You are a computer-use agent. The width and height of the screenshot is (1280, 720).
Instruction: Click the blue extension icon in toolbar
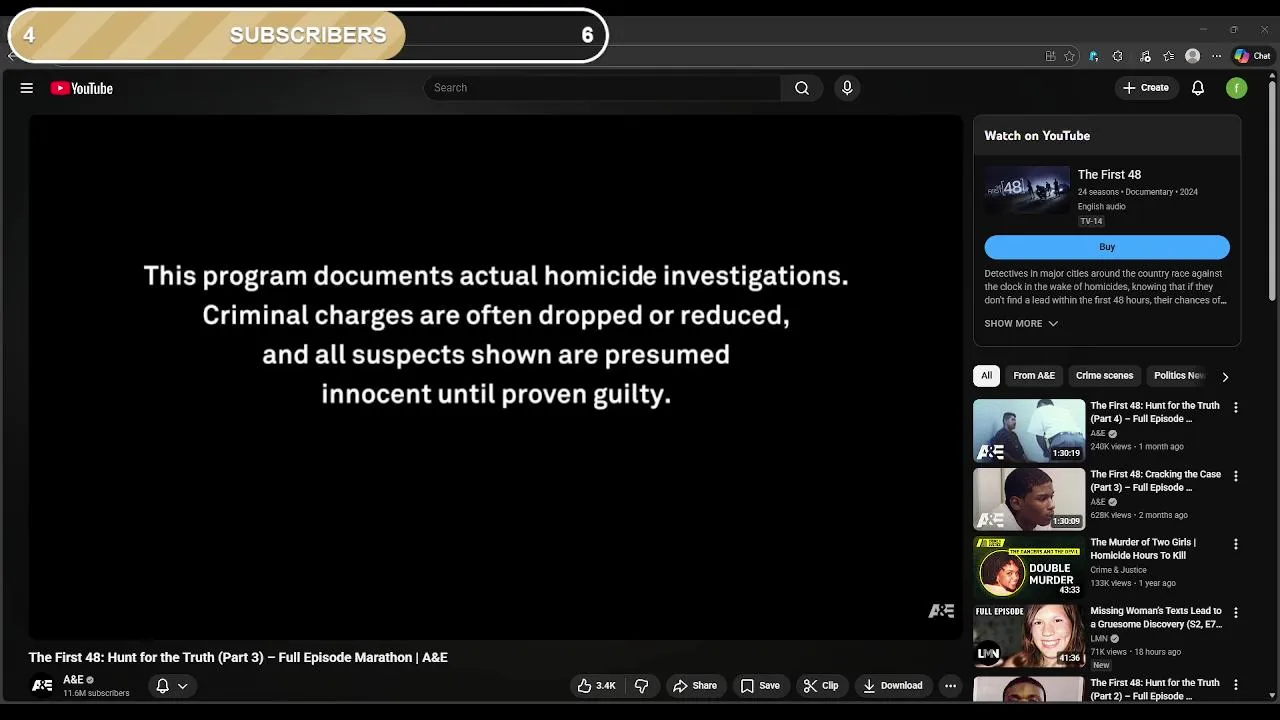click(1093, 56)
